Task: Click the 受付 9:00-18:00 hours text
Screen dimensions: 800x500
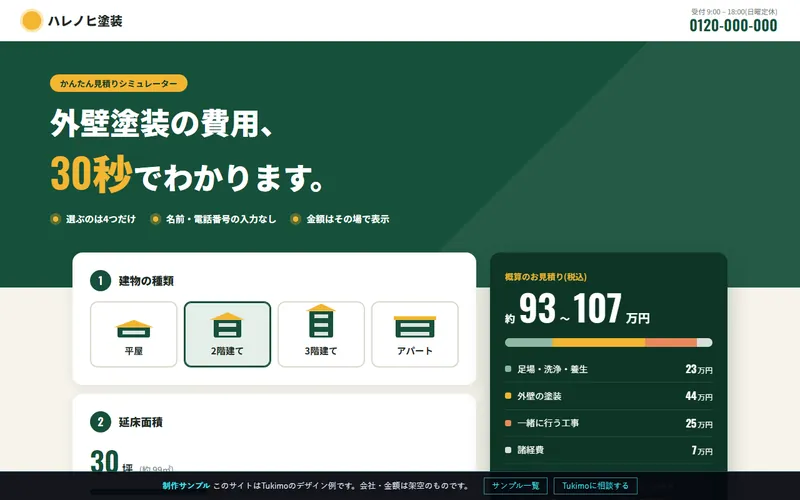Action: coord(734,11)
